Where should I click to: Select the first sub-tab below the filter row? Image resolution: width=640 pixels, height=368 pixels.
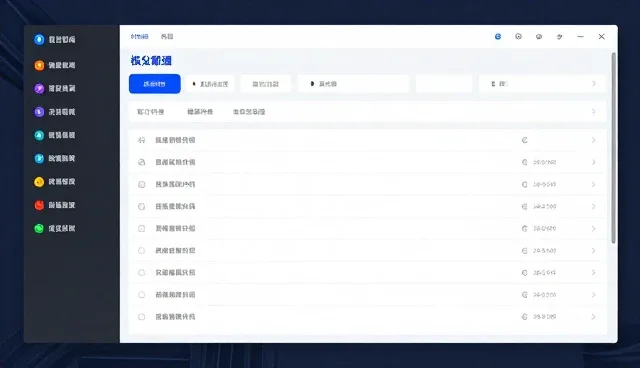coord(151,112)
